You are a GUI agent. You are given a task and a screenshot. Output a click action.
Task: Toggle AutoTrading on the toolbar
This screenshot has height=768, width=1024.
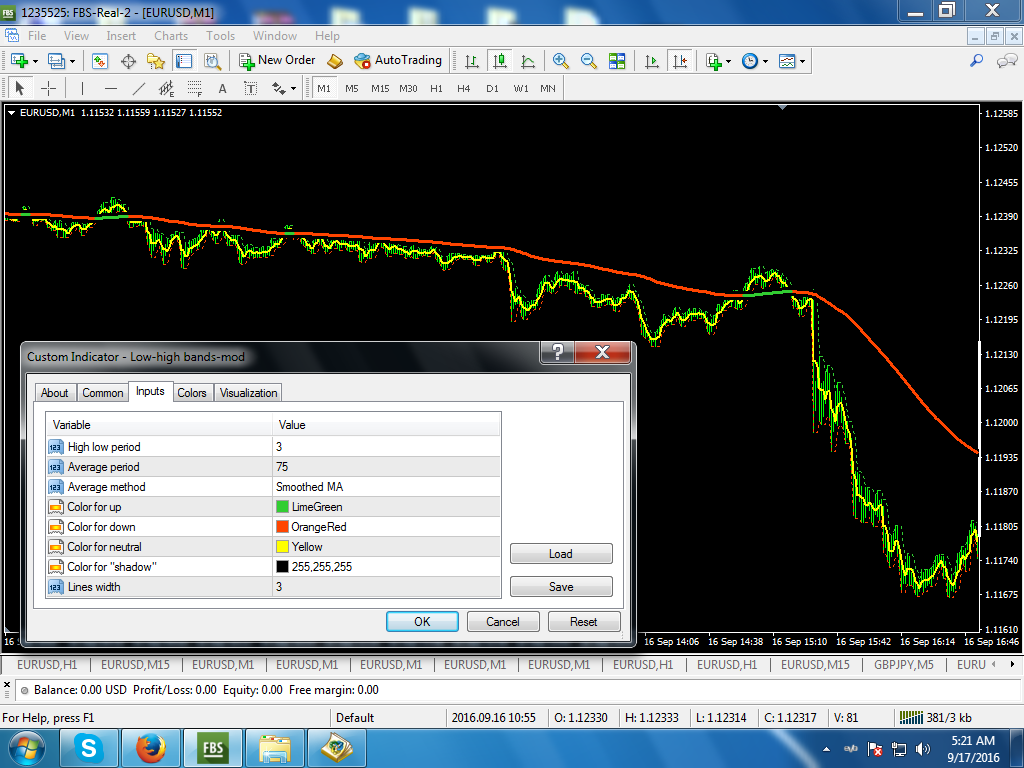(398, 61)
